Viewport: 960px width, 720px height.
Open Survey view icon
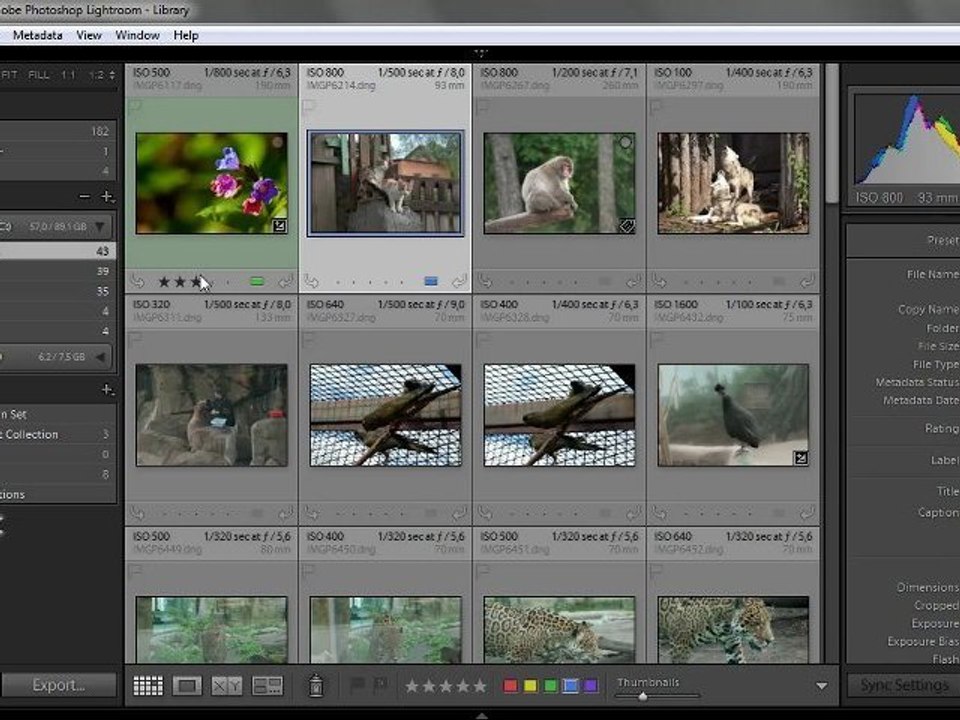pyautogui.click(x=267, y=686)
